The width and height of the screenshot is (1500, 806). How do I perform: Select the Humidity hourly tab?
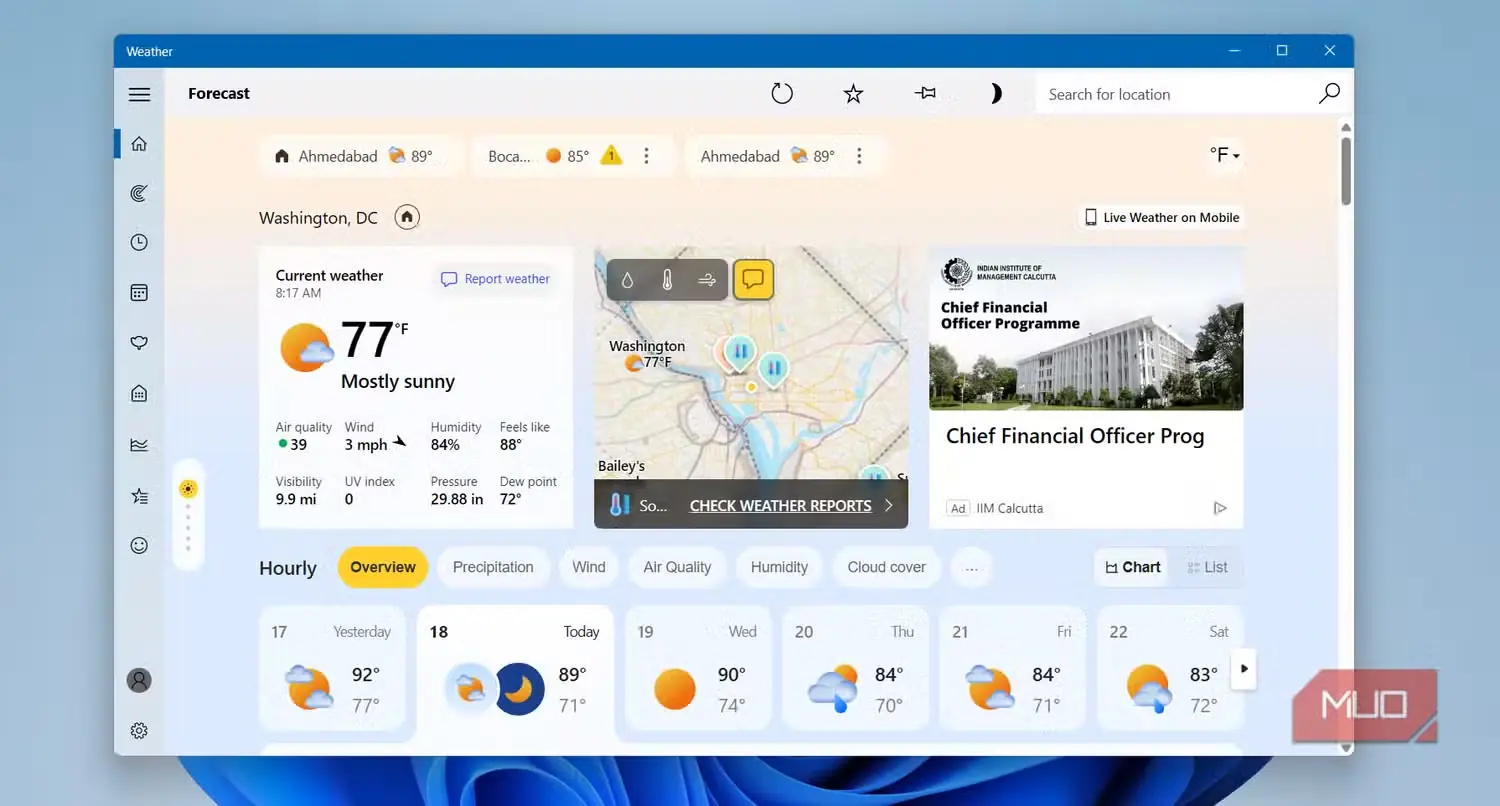[x=779, y=567]
